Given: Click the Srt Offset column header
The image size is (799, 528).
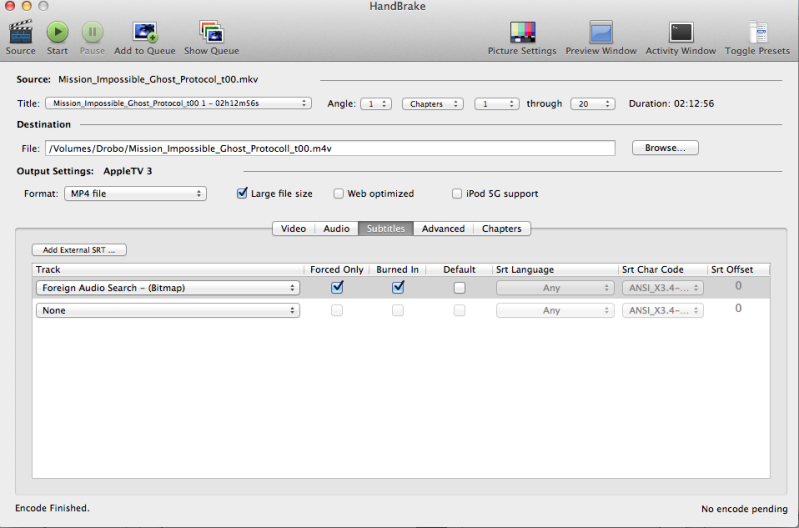Looking at the screenshot, I should point(738,270).
